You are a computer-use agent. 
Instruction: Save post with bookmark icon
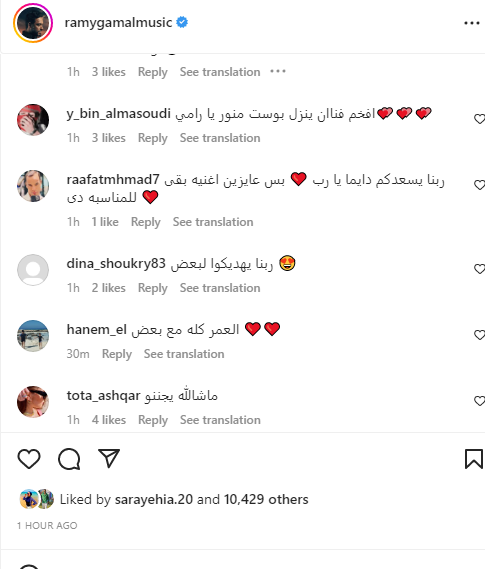pos(474,459)
